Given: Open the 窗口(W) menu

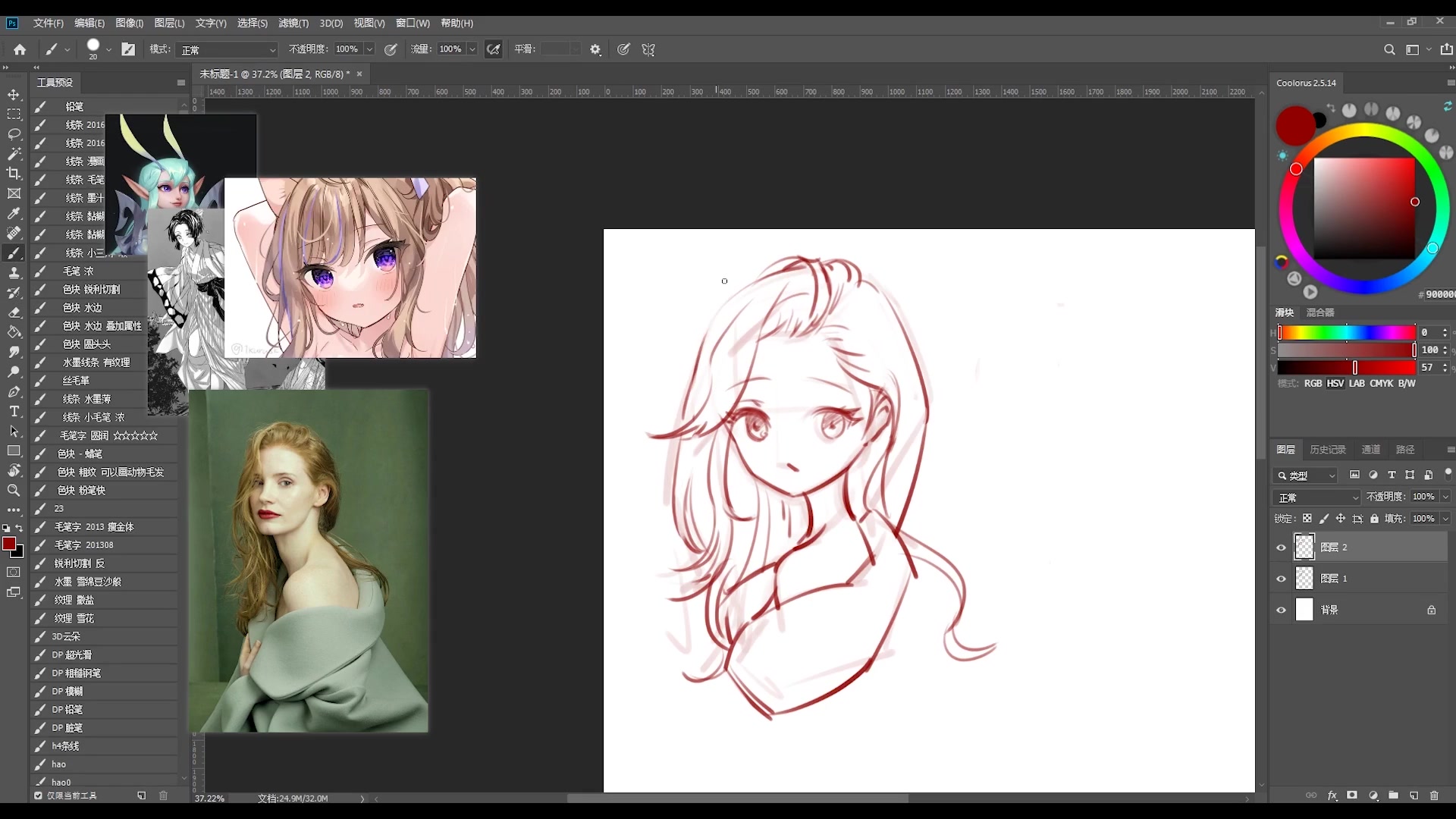Looking at the screenshot, I should 413,24.
